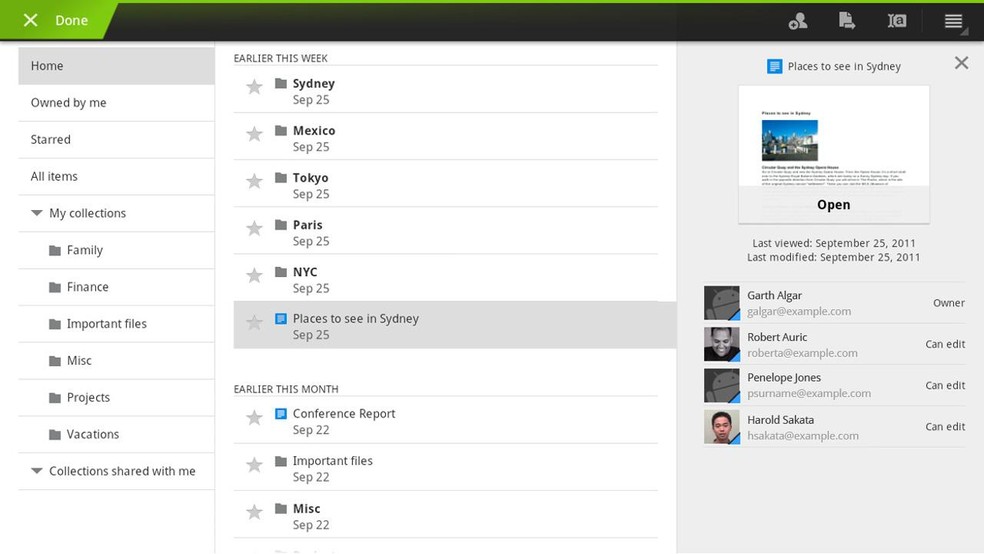Open the overflow menu in top bar
The image size is (984, 554).
(x=953, y=21)
